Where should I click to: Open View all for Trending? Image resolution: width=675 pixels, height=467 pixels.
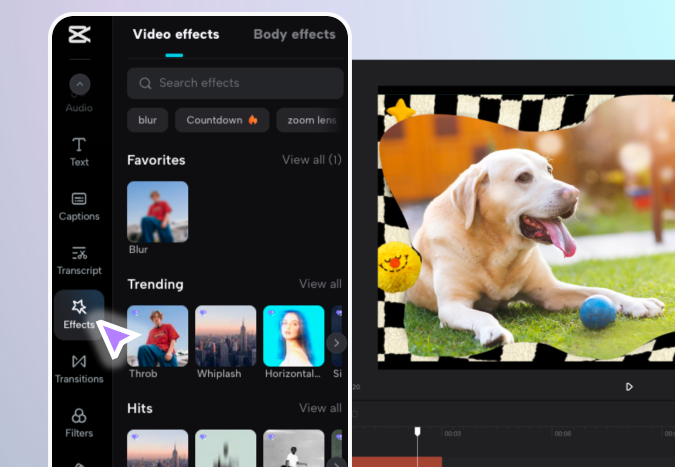(x=320, y=284)
